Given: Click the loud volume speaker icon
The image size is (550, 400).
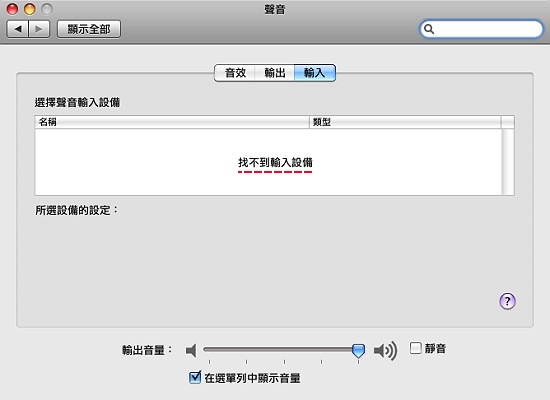Looking at the screenshot, I should 385,350.
